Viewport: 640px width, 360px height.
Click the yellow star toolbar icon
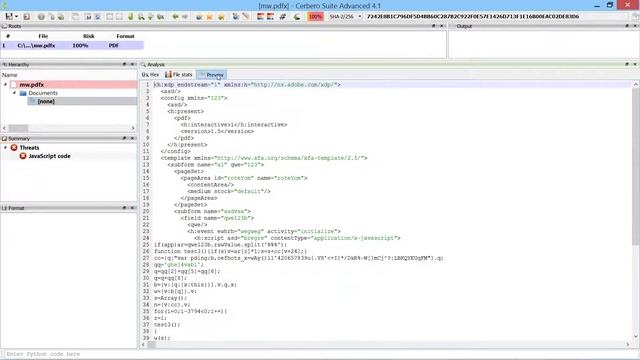[209, 17]
